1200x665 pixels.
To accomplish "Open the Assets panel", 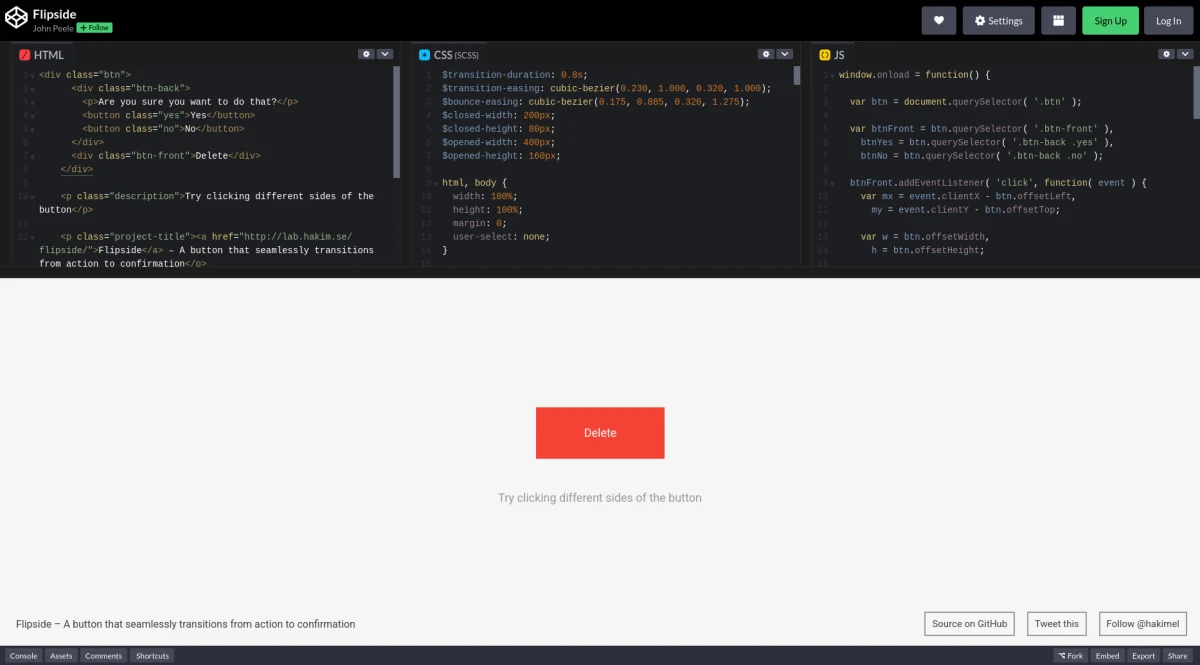I will [x=61, y=656].
